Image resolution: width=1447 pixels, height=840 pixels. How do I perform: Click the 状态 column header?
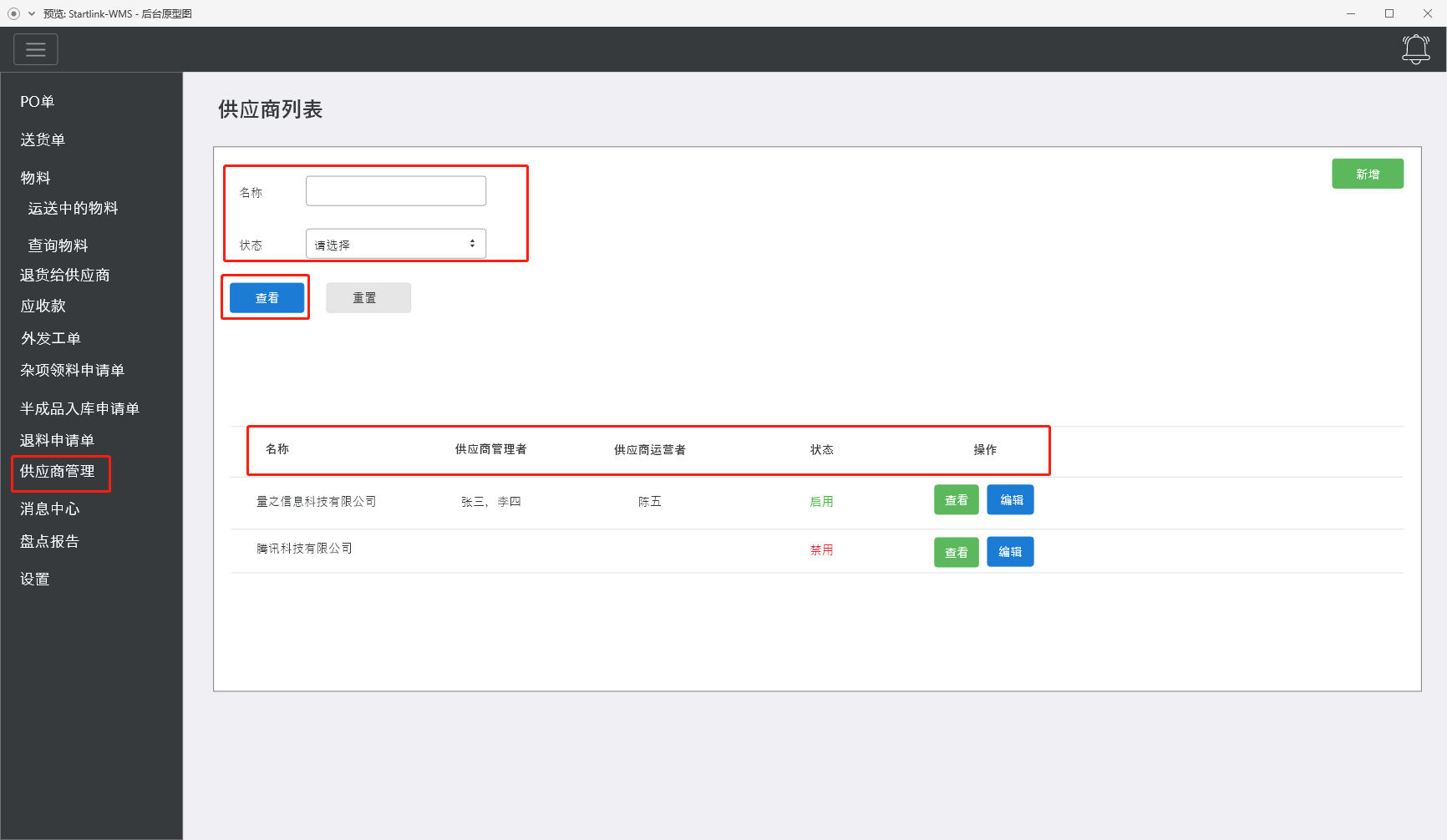[822, 450]
